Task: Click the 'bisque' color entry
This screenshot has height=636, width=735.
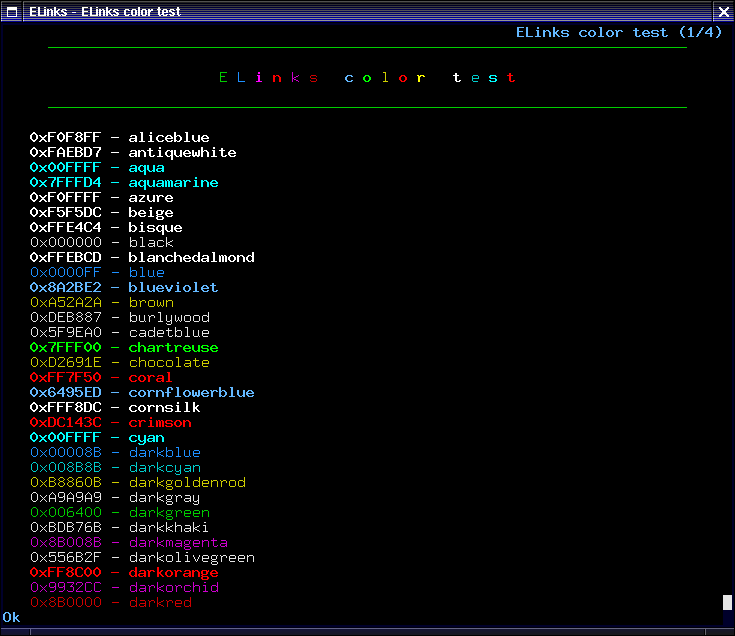Action: click(106, 227)
